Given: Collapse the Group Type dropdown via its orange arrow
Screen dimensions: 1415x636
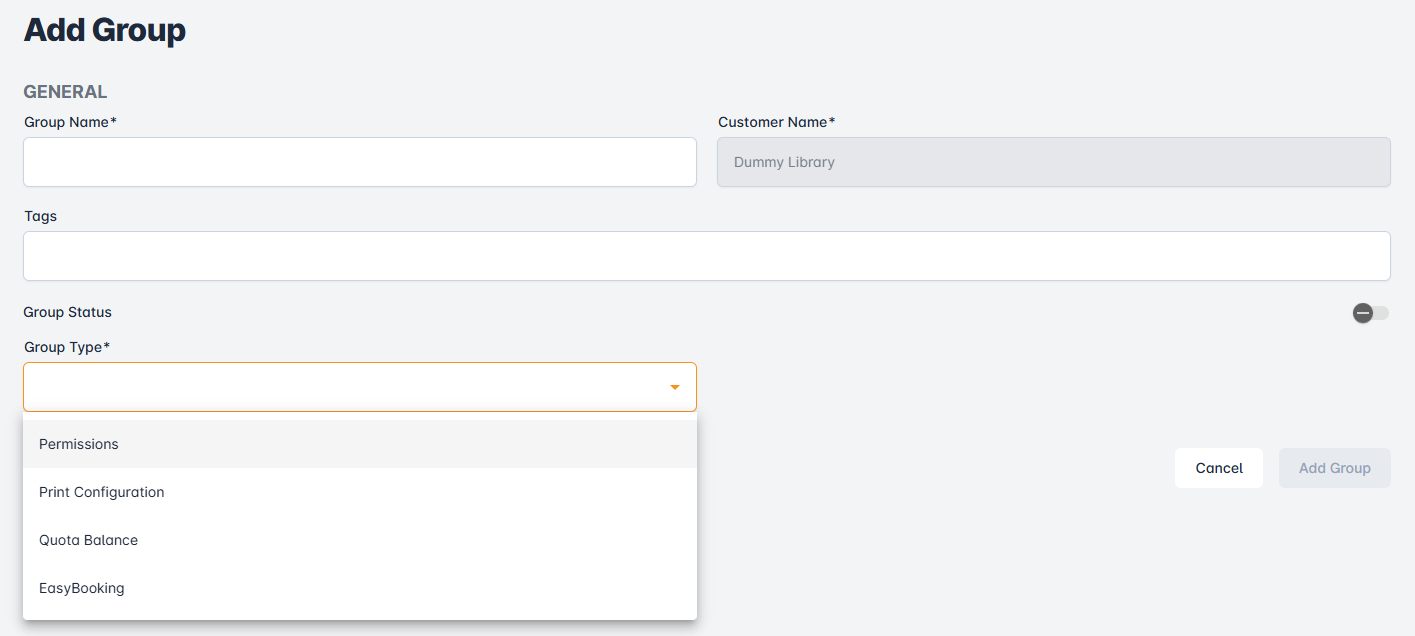Looking at the screenshot, I should 675,387.
